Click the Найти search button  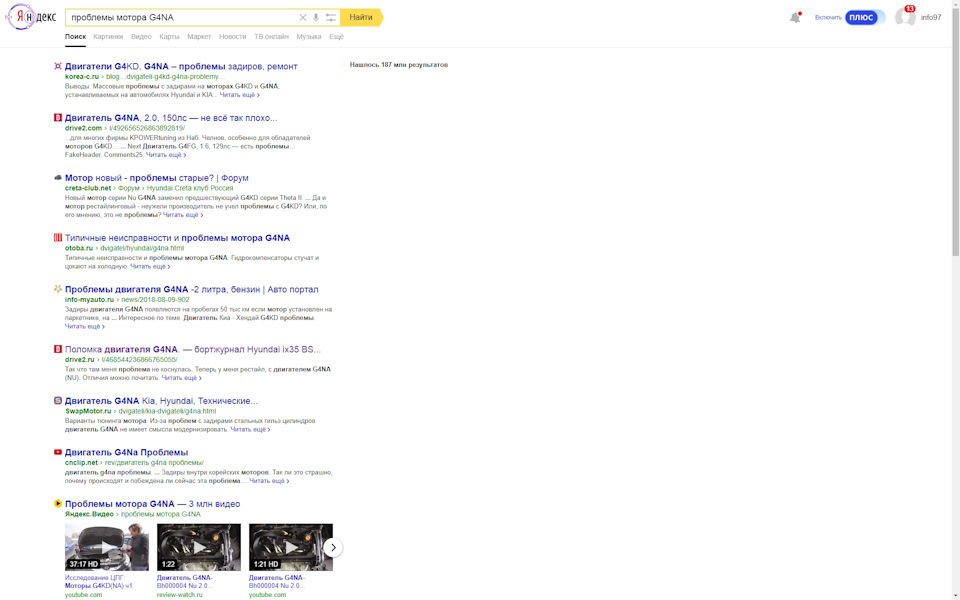361,18
